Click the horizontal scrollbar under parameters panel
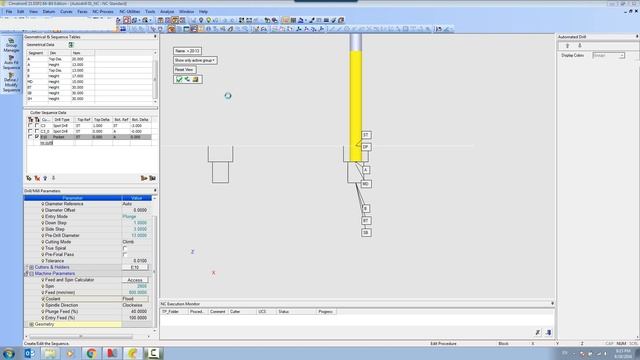640x360 pixels. [81, 337]
